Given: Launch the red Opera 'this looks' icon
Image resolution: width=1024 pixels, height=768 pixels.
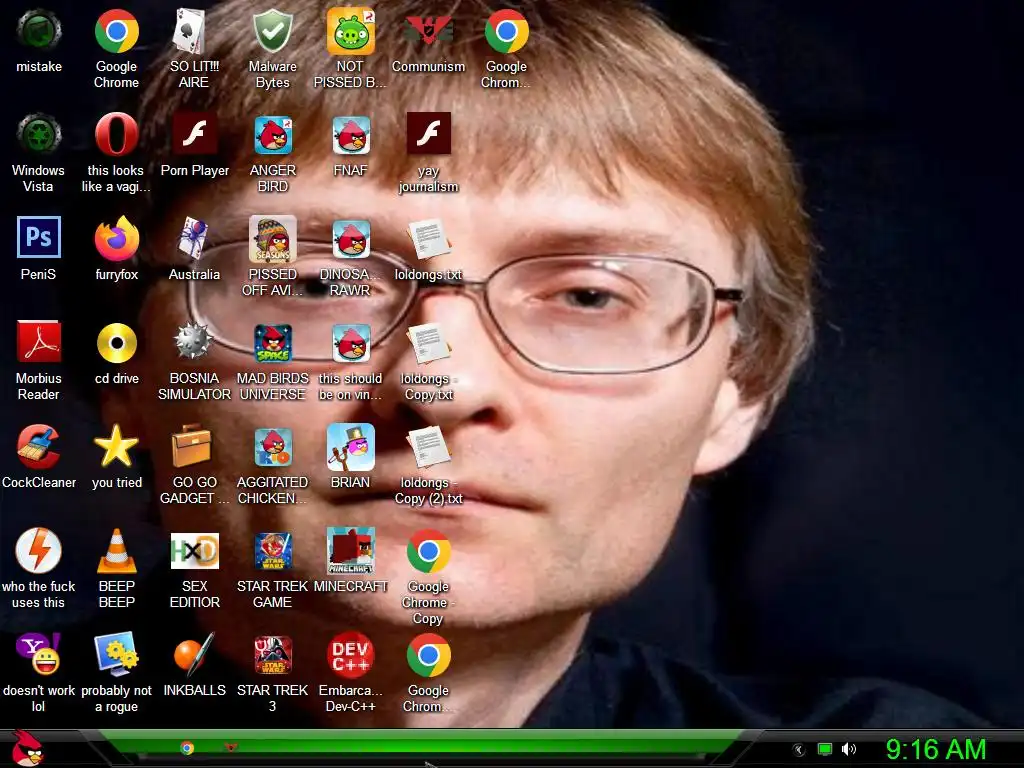Looking at the screenshot, I should click(x=116, y=135).
